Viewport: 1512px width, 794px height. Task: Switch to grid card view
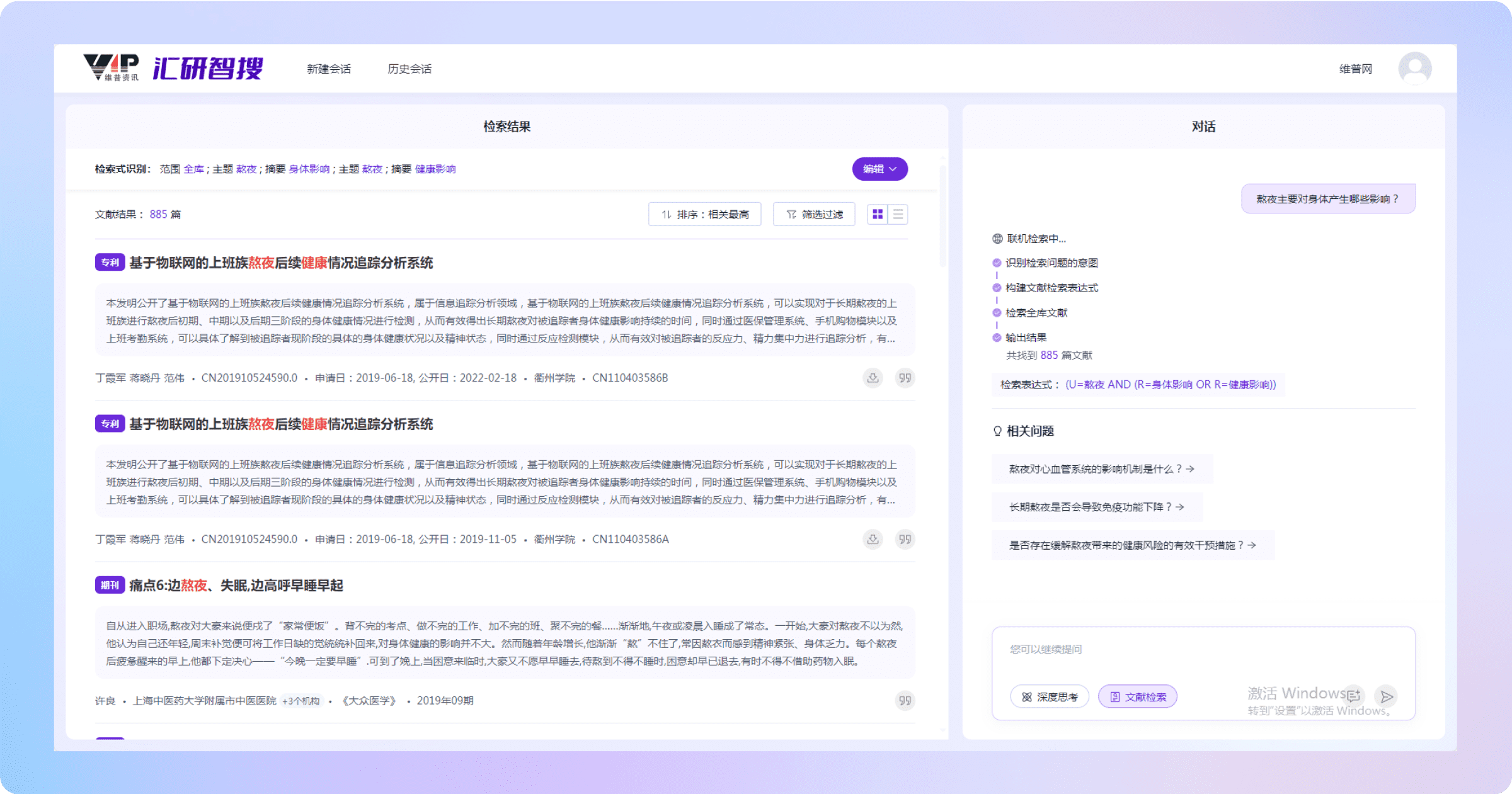pos(877,215)
